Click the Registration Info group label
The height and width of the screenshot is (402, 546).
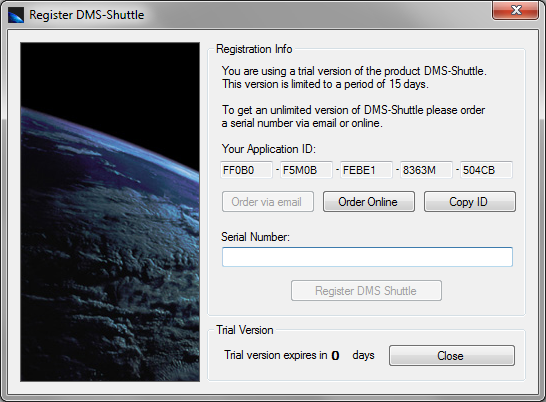tap(254, 49)
